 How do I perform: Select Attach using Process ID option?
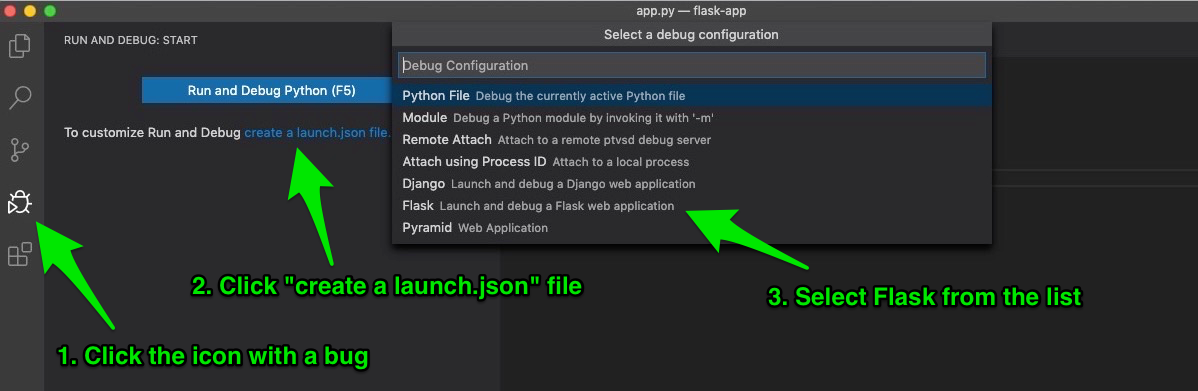691,162
